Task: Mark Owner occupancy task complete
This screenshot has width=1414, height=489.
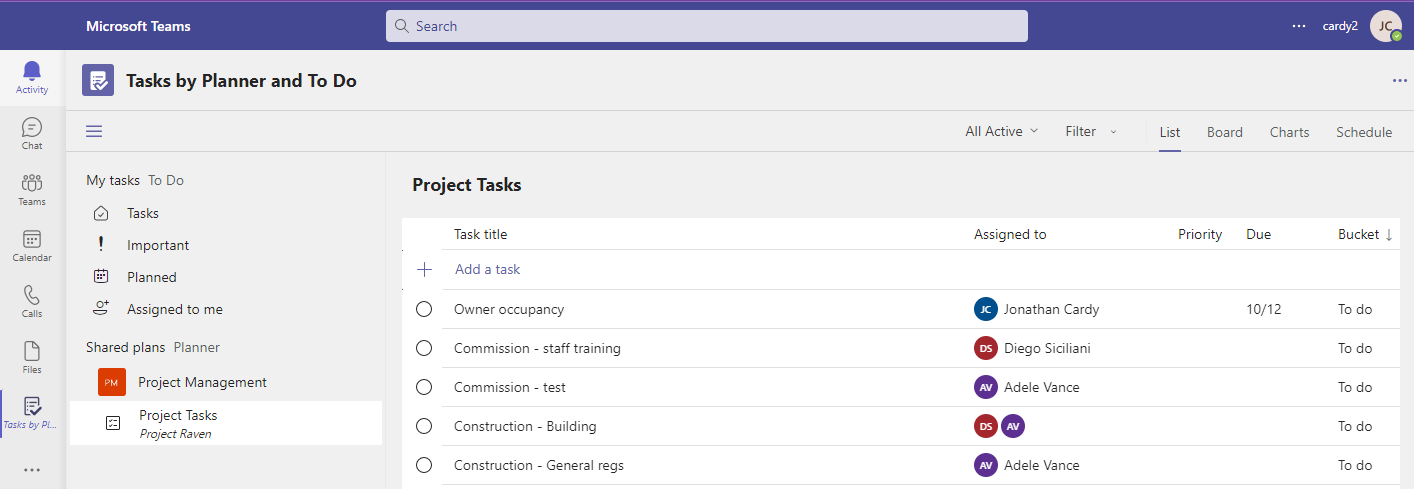Action: point(424,309)
